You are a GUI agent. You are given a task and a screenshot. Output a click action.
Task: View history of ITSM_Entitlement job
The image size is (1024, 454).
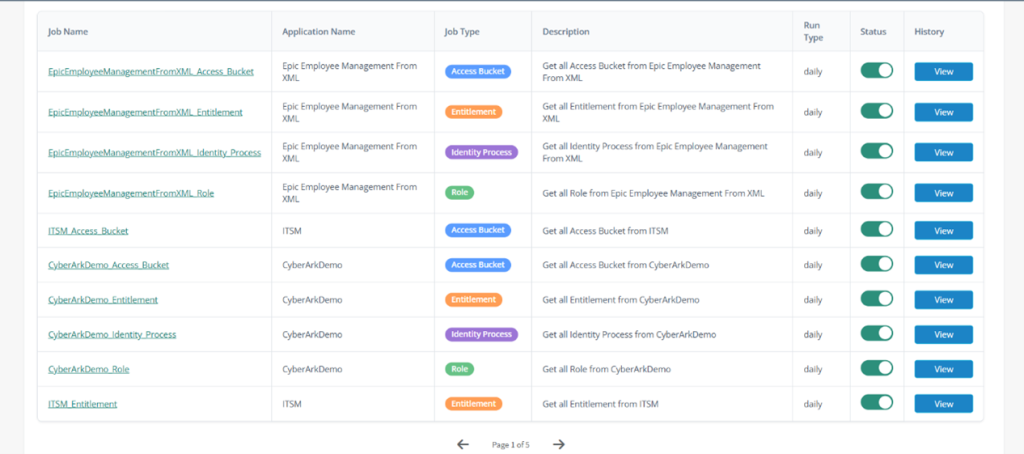tap(943, 404)
